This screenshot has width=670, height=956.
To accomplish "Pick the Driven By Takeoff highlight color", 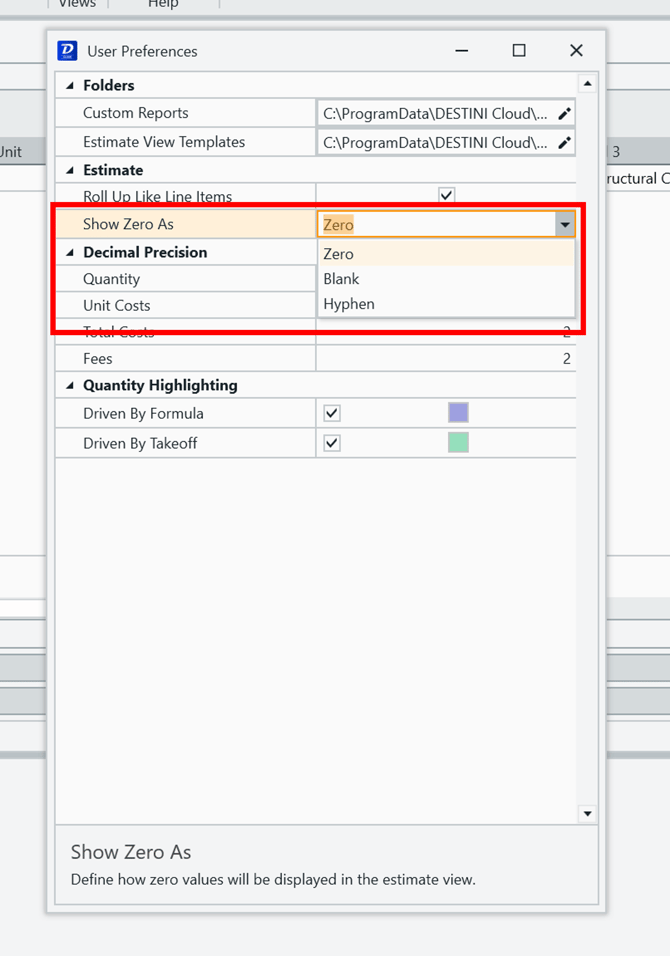I will (458, 443).
